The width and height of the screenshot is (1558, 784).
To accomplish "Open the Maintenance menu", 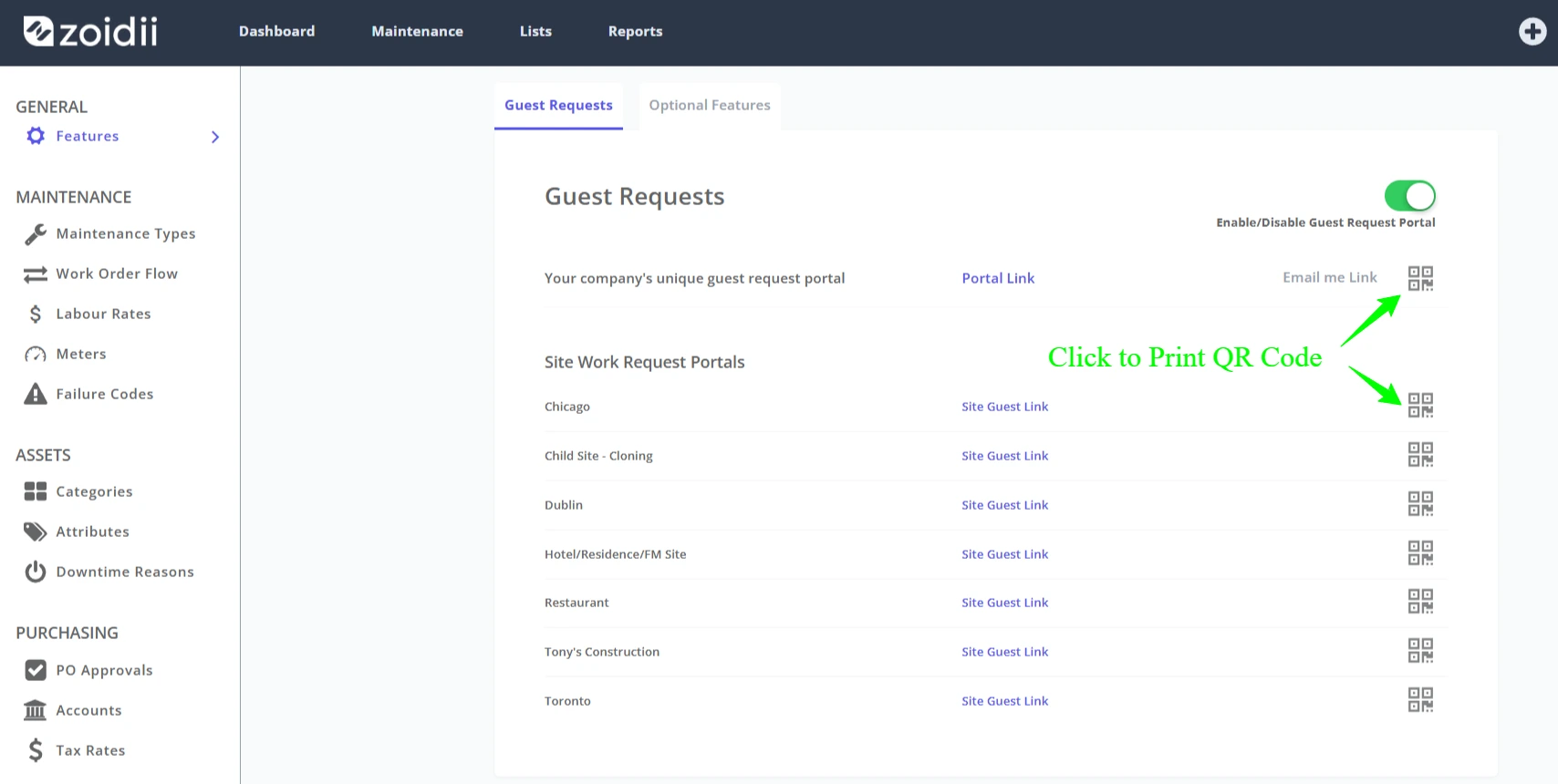I will [417, 32].
